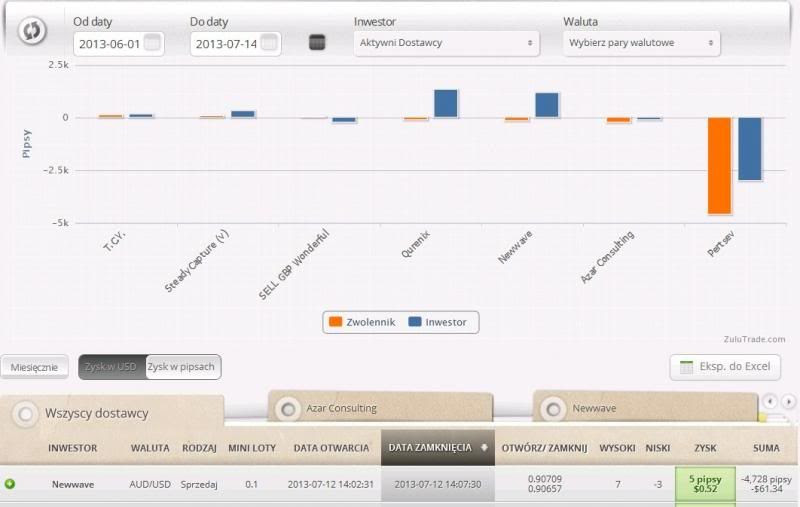The width and height of the screenshot is (800, 507).
Task: Click the ZuluTrade.com chart credit link
Action: pos(754,339)
